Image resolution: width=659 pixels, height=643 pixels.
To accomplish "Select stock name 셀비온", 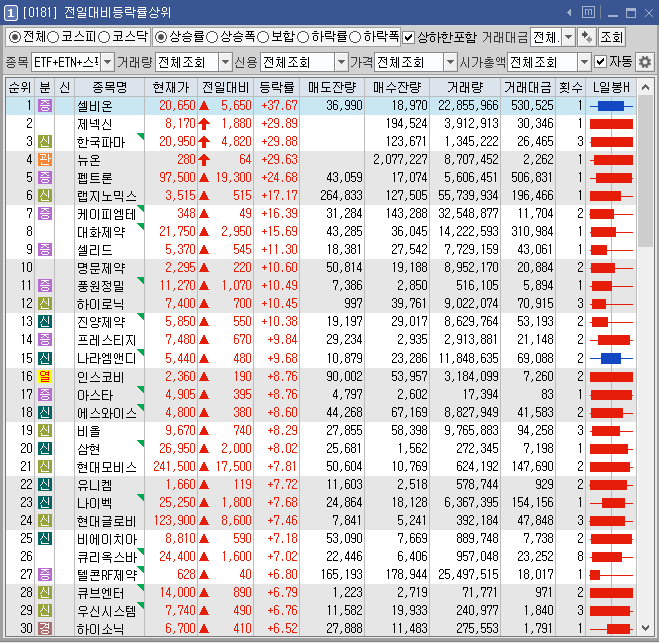I will pyautogui.click(x=95, y=106).
